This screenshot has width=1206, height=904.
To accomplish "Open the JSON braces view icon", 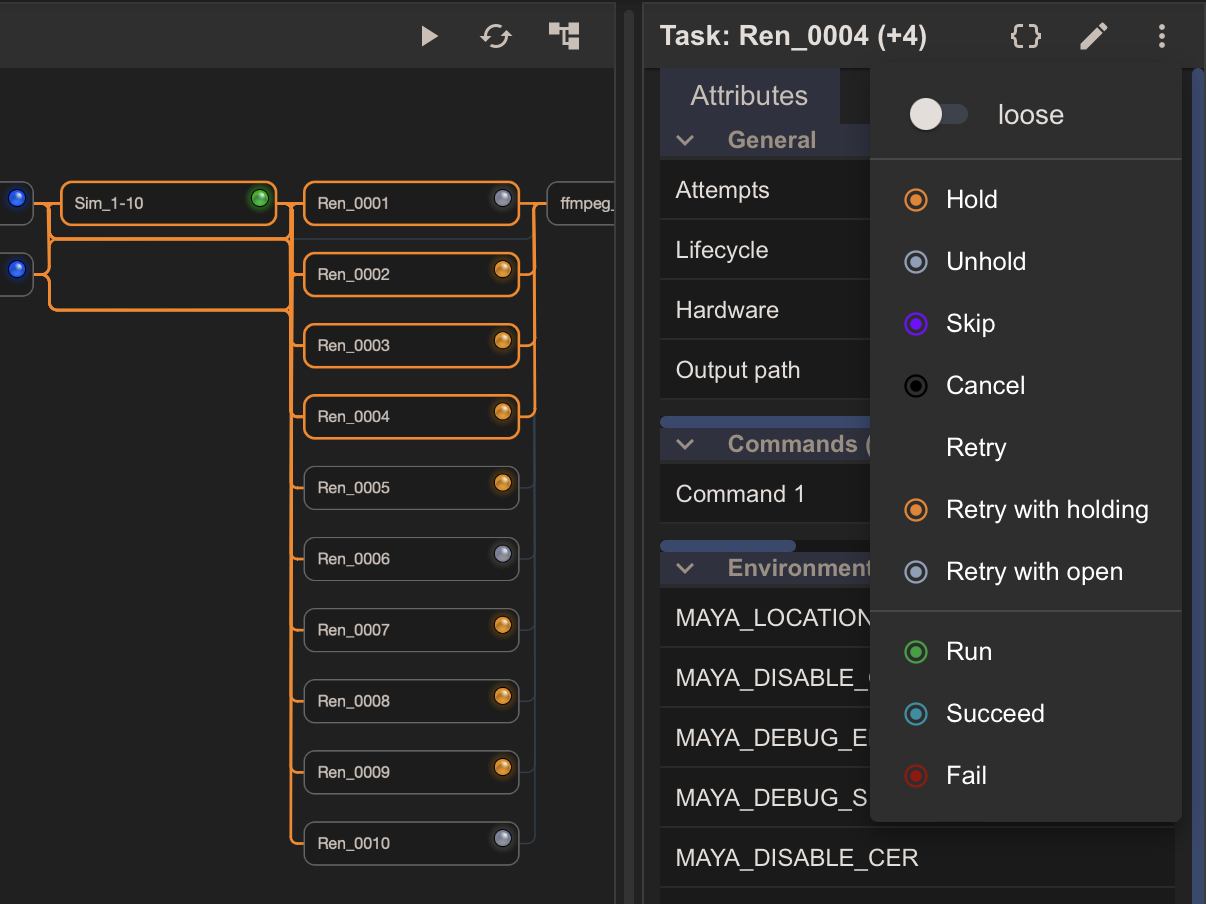I will (x=1026, y=37).
